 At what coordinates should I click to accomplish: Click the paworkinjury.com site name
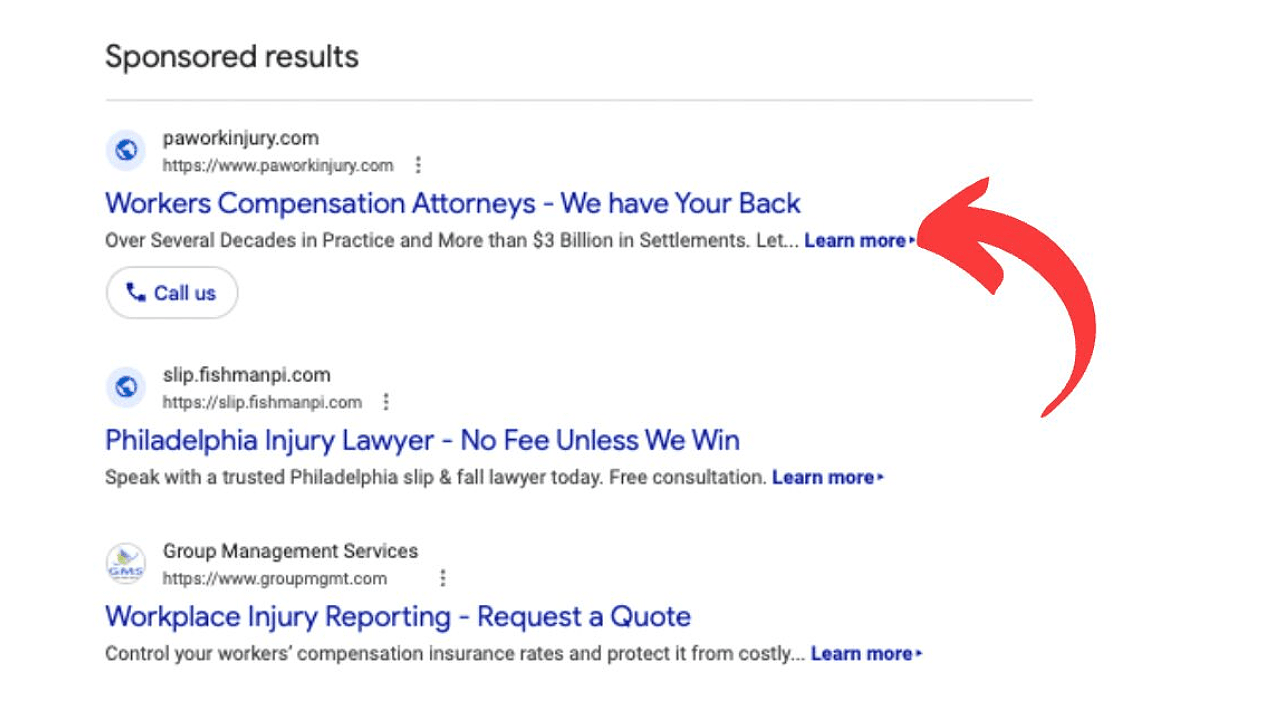(x=241, y=138)
